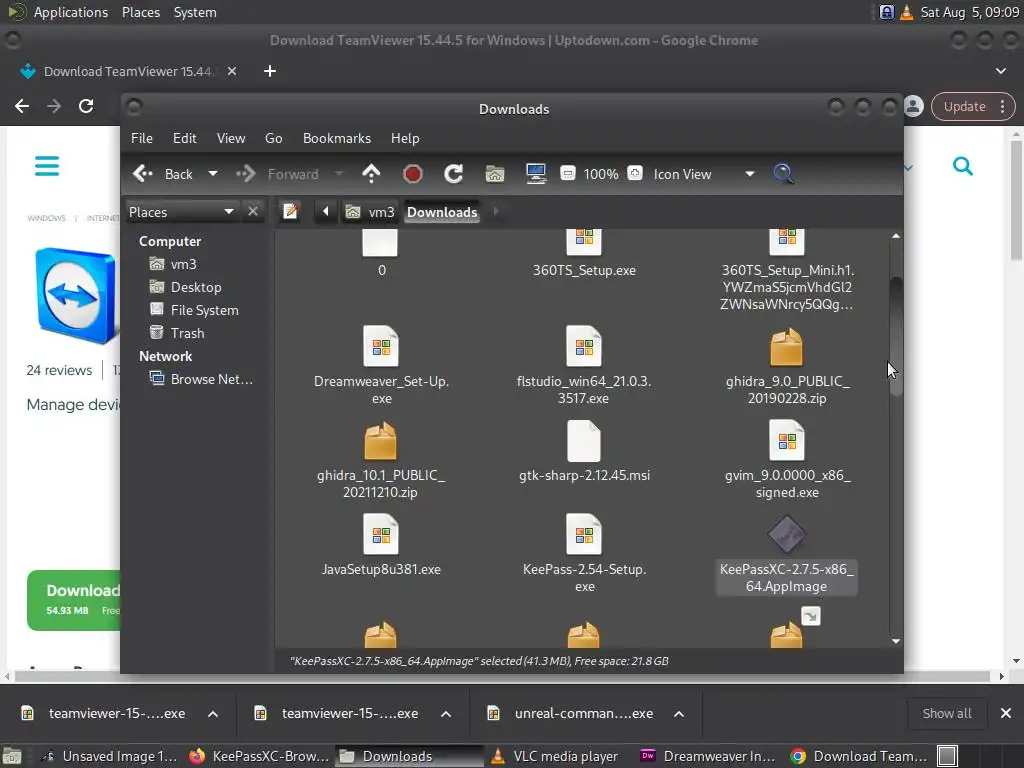The image size is (1024, 768).
Task: Open Trash from the sidebar
Action: [177, 333]
